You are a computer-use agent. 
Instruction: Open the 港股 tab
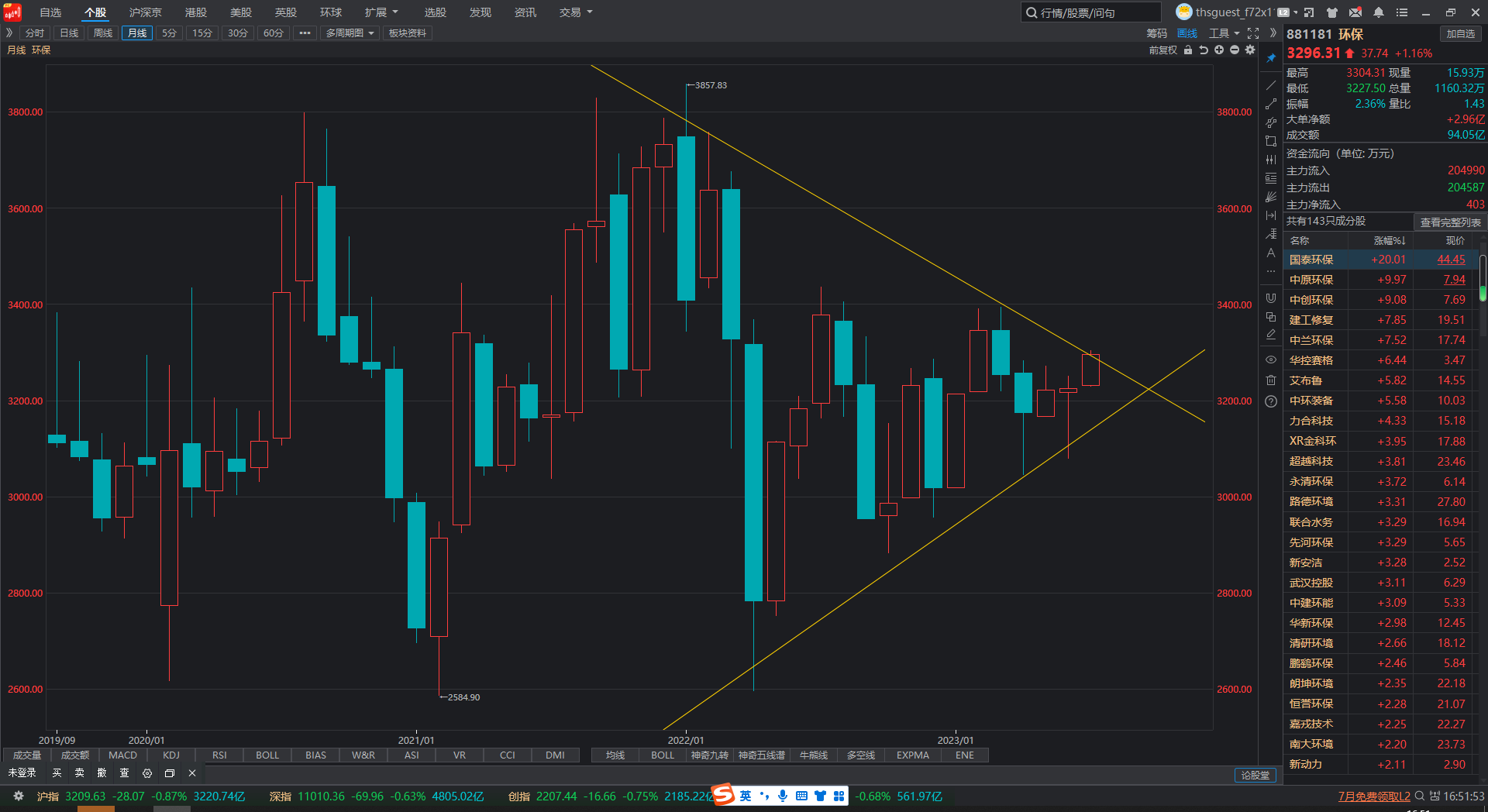click(196, 12)
